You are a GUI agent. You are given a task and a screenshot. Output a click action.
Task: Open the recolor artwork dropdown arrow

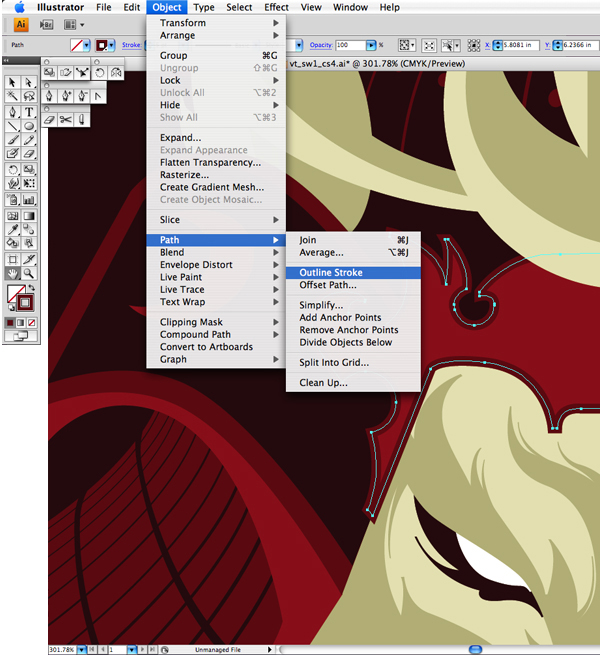tap(412, 45)
